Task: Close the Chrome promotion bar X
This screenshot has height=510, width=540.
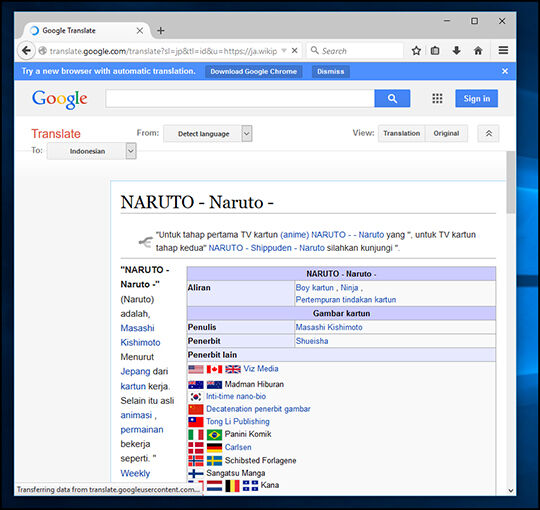Action: pyautogui.click(x=505, y=71)
